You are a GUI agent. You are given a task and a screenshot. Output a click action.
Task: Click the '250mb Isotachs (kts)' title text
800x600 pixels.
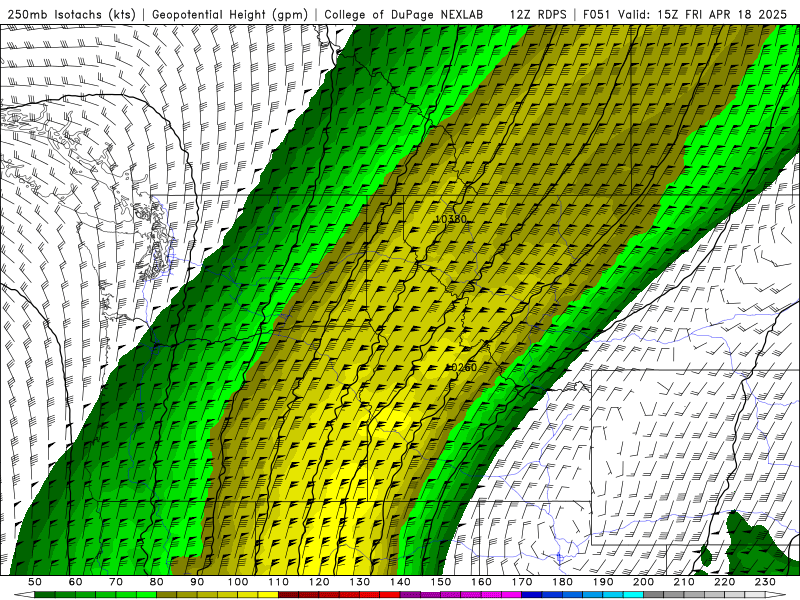click(x=71, y=14)
